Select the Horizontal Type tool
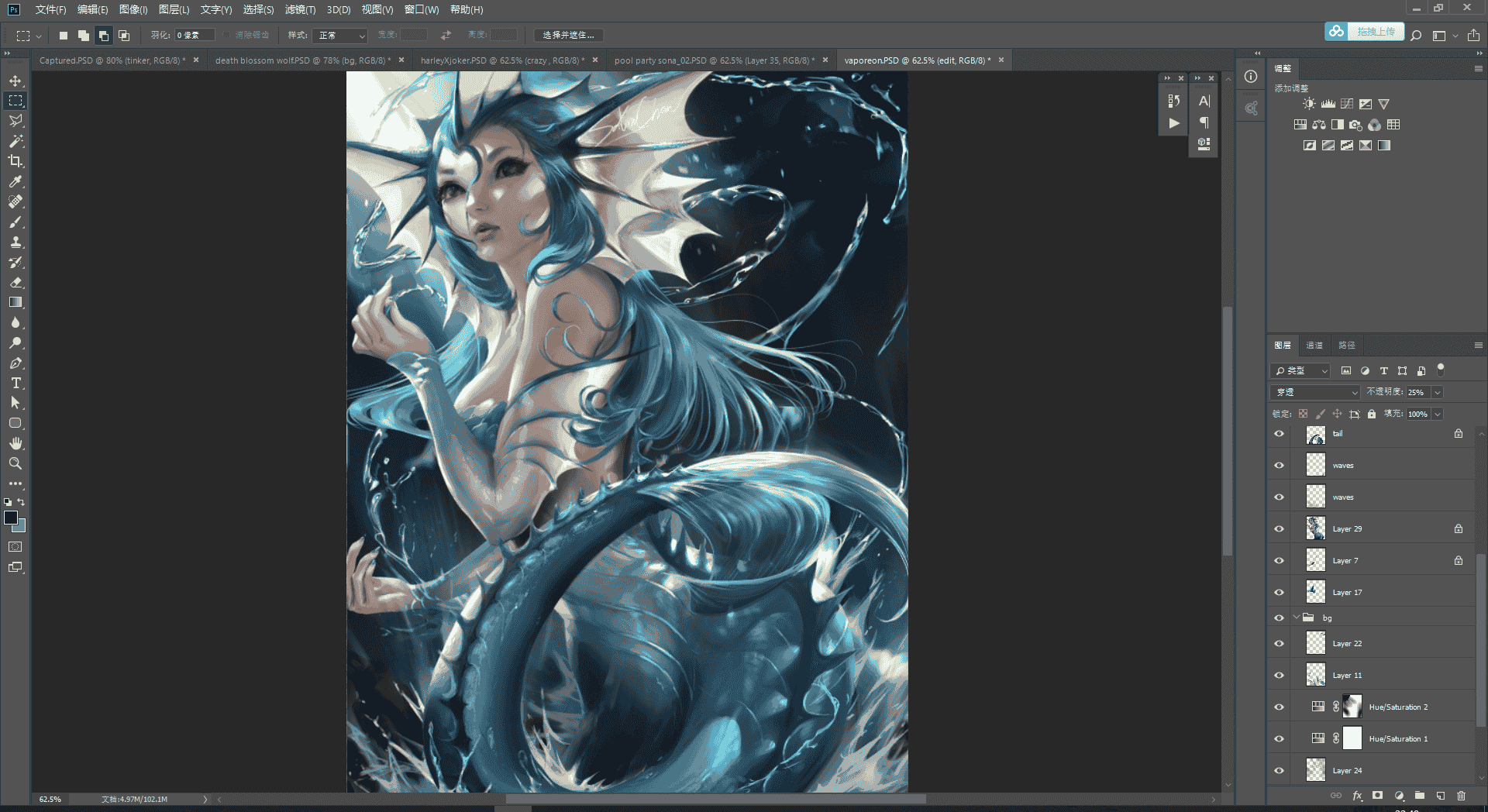 (15, 383)
